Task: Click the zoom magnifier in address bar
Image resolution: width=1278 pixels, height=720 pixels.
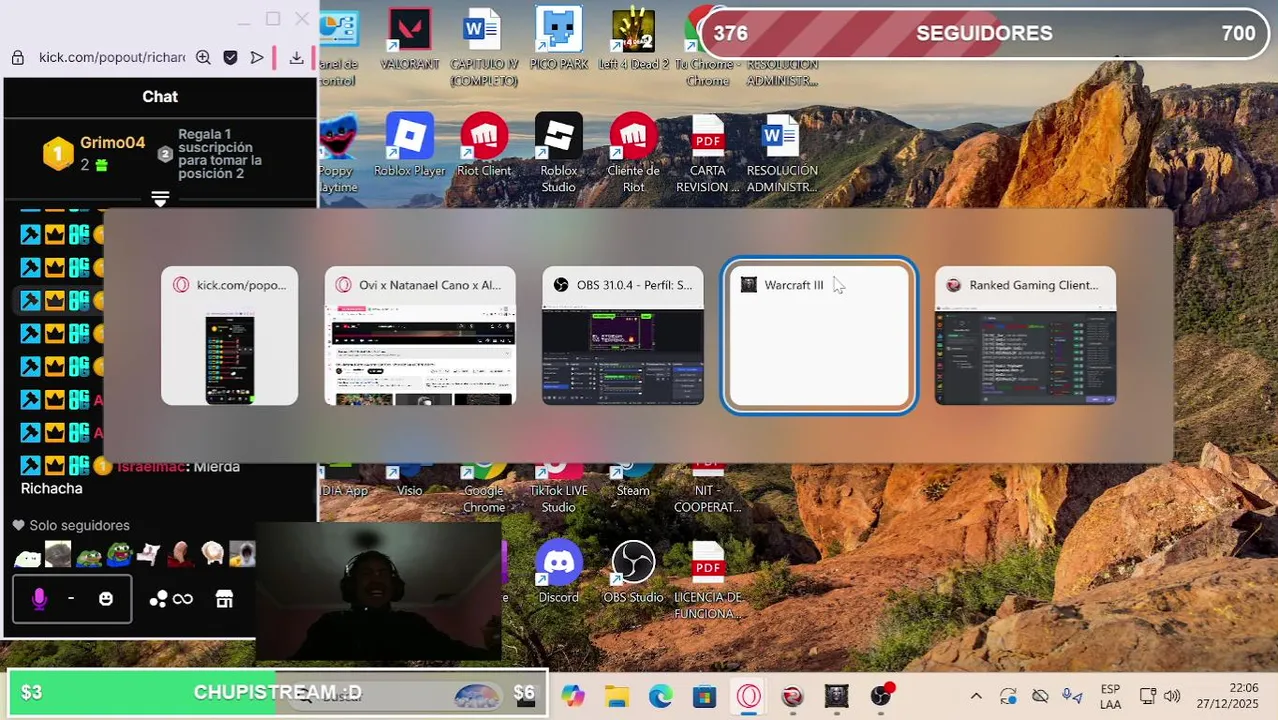Action: coord(203,58)
